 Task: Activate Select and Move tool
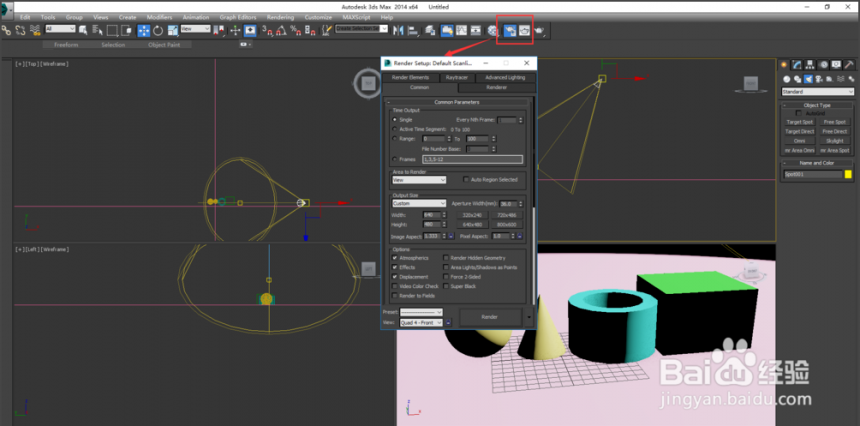click(144, 30)
